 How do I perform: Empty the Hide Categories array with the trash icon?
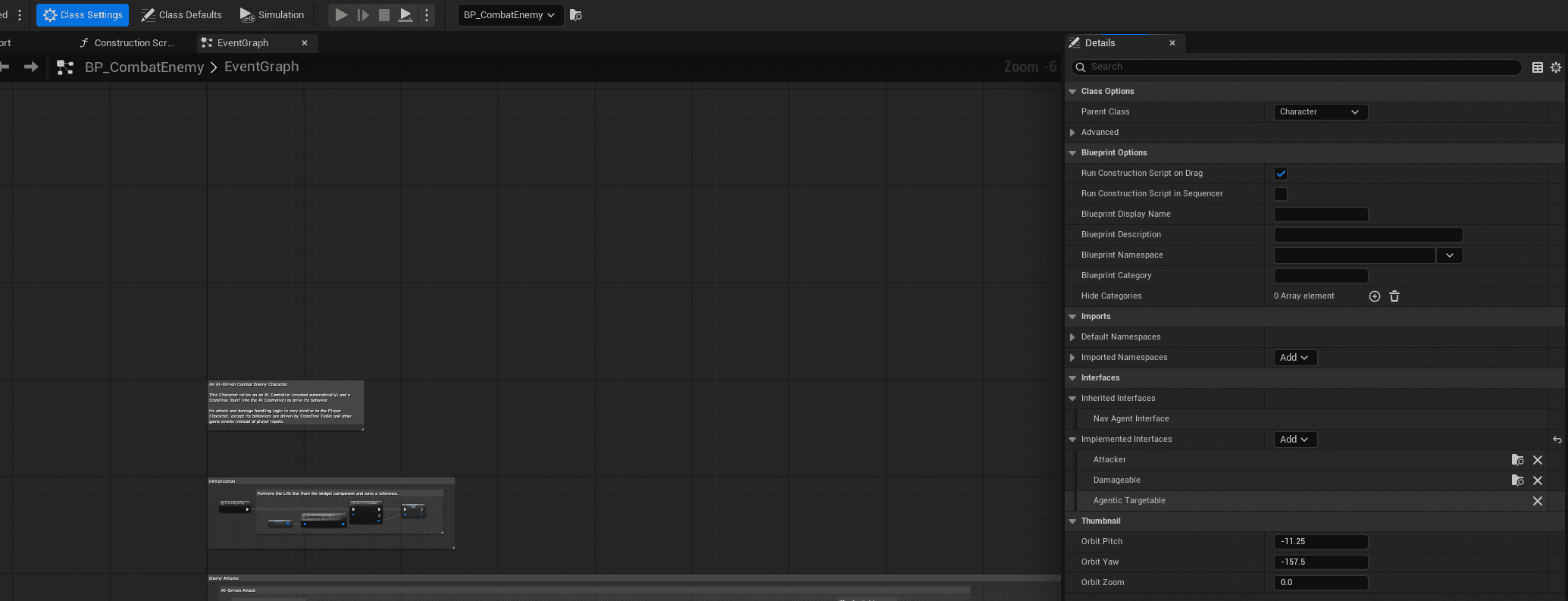(1394, 296)
